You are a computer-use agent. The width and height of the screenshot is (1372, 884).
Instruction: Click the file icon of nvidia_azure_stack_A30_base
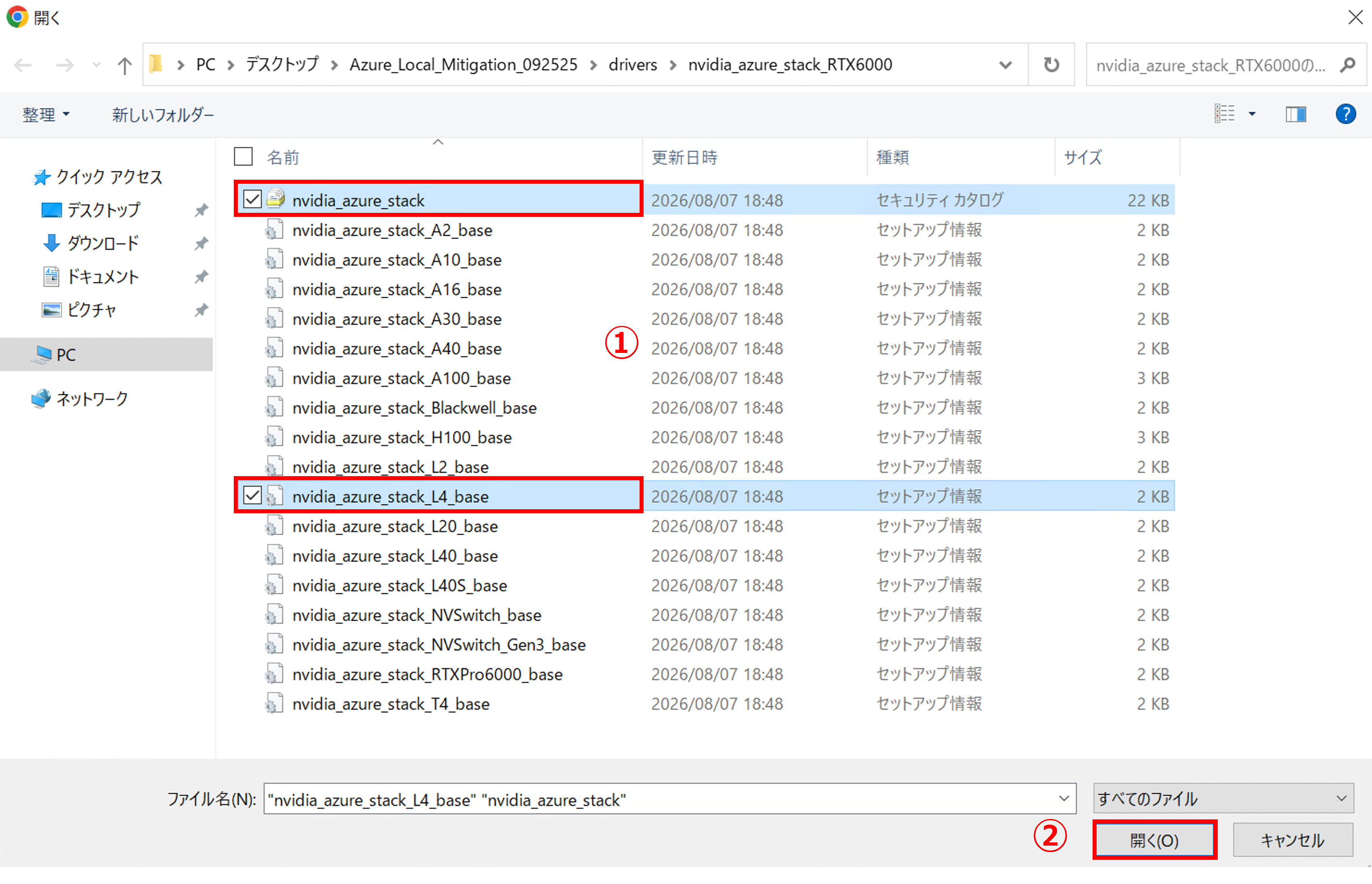[274, 318]
